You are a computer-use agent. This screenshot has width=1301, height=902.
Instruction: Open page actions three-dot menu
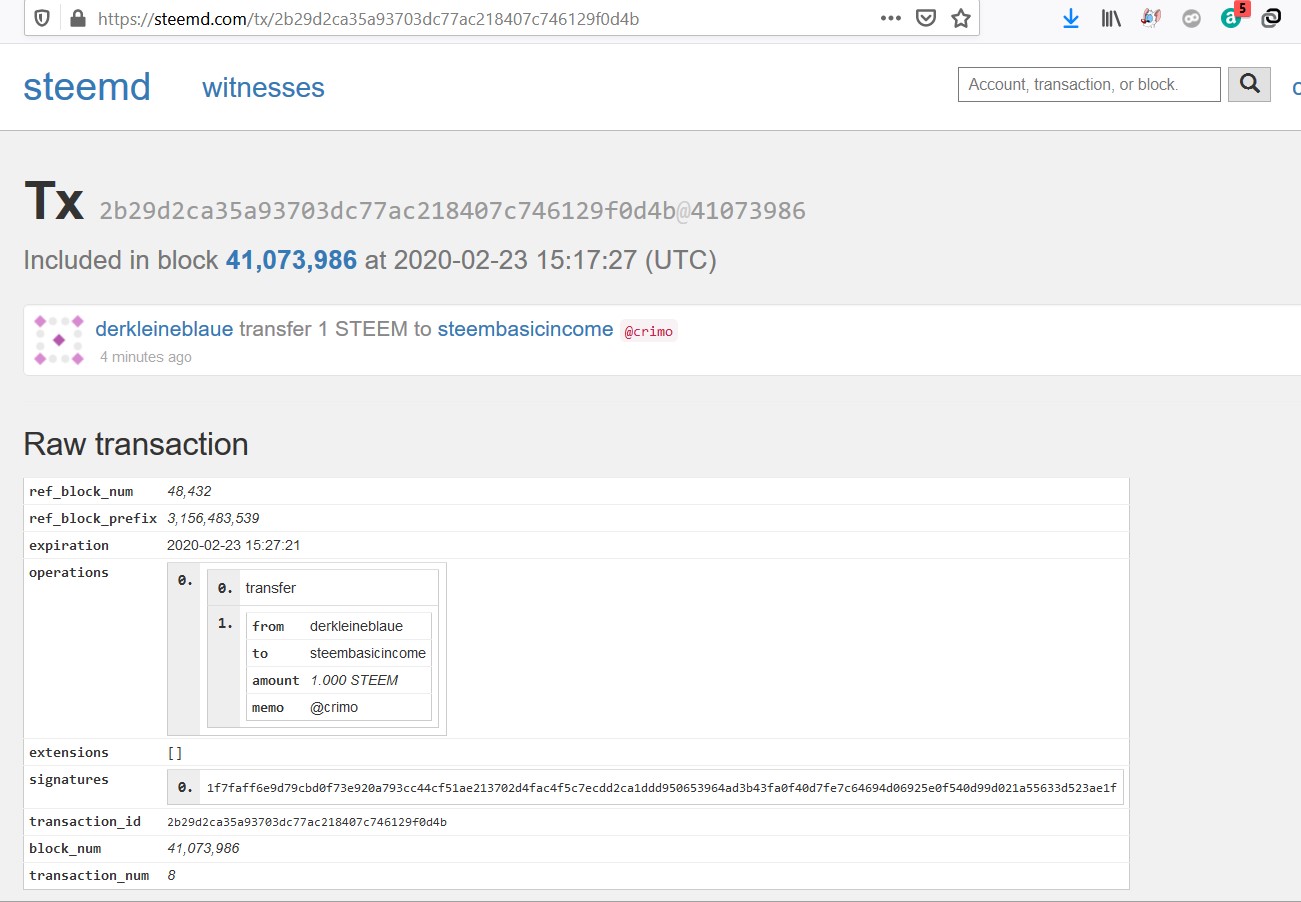(890, 18)
